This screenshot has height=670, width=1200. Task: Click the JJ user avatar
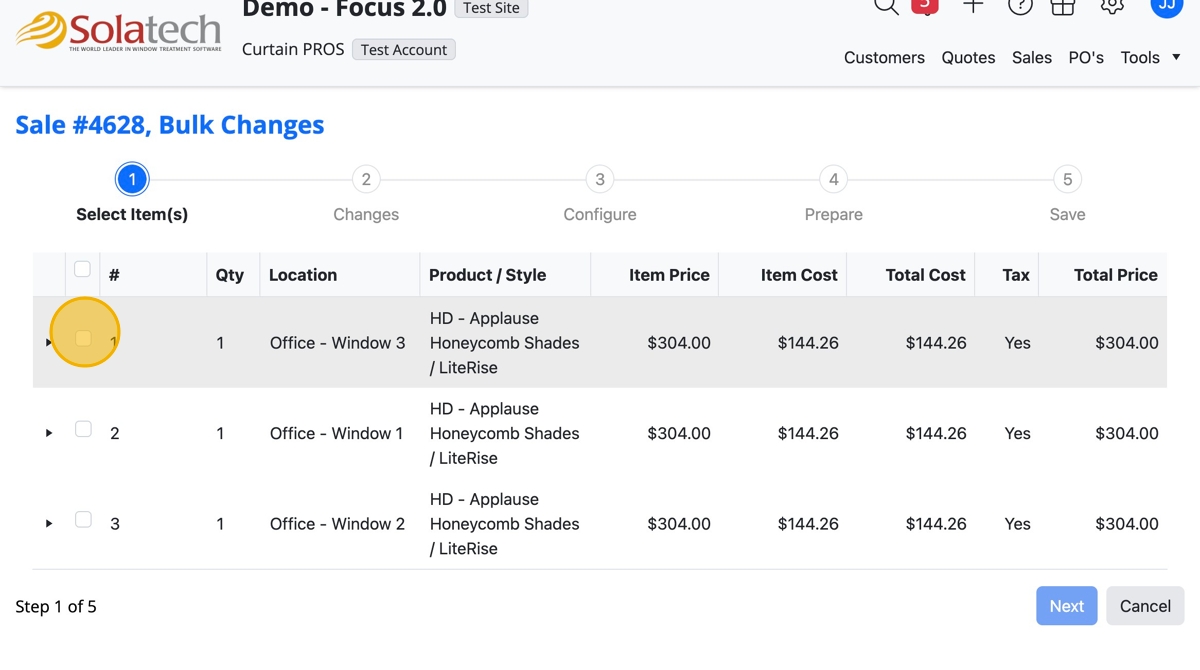[x=1167, y=6]
